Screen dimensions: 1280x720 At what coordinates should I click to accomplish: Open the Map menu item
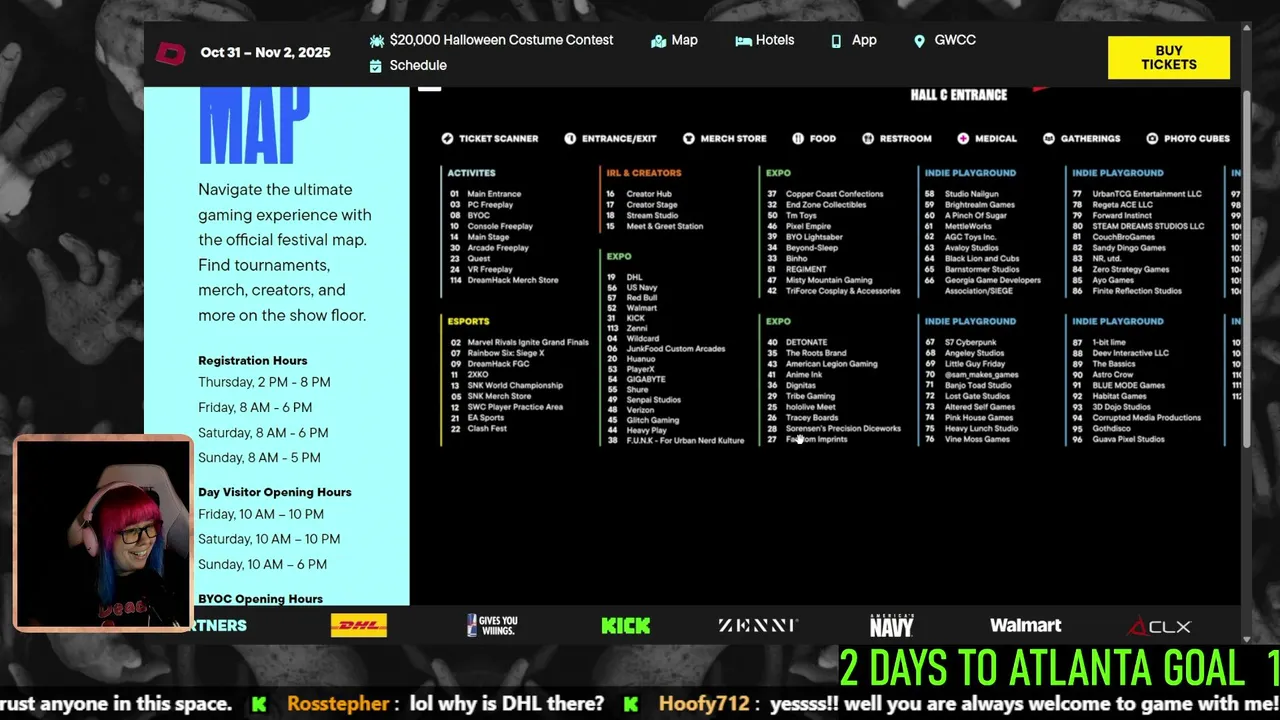coord(685,41)
